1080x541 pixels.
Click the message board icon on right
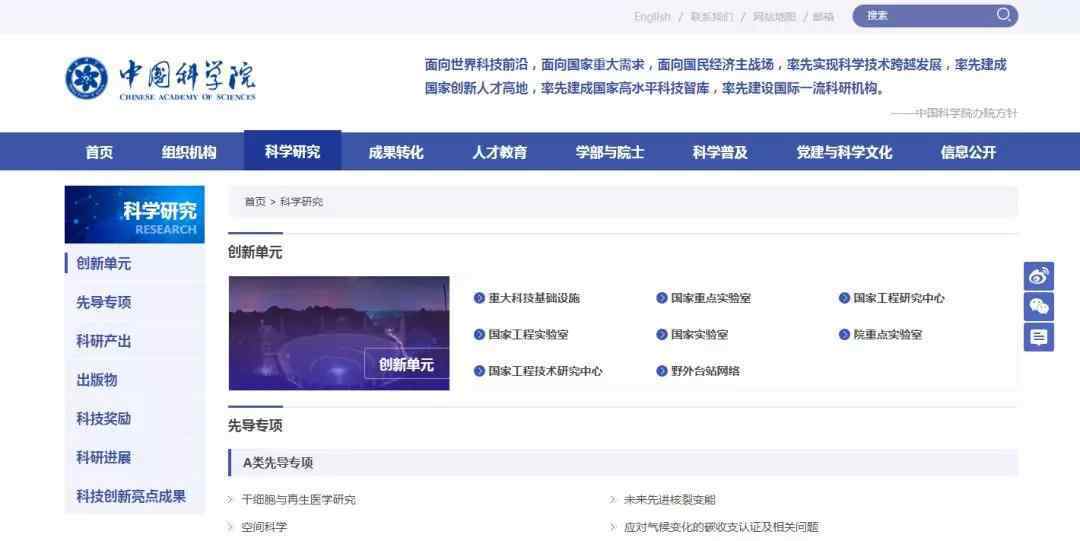tap(1039, 337)
